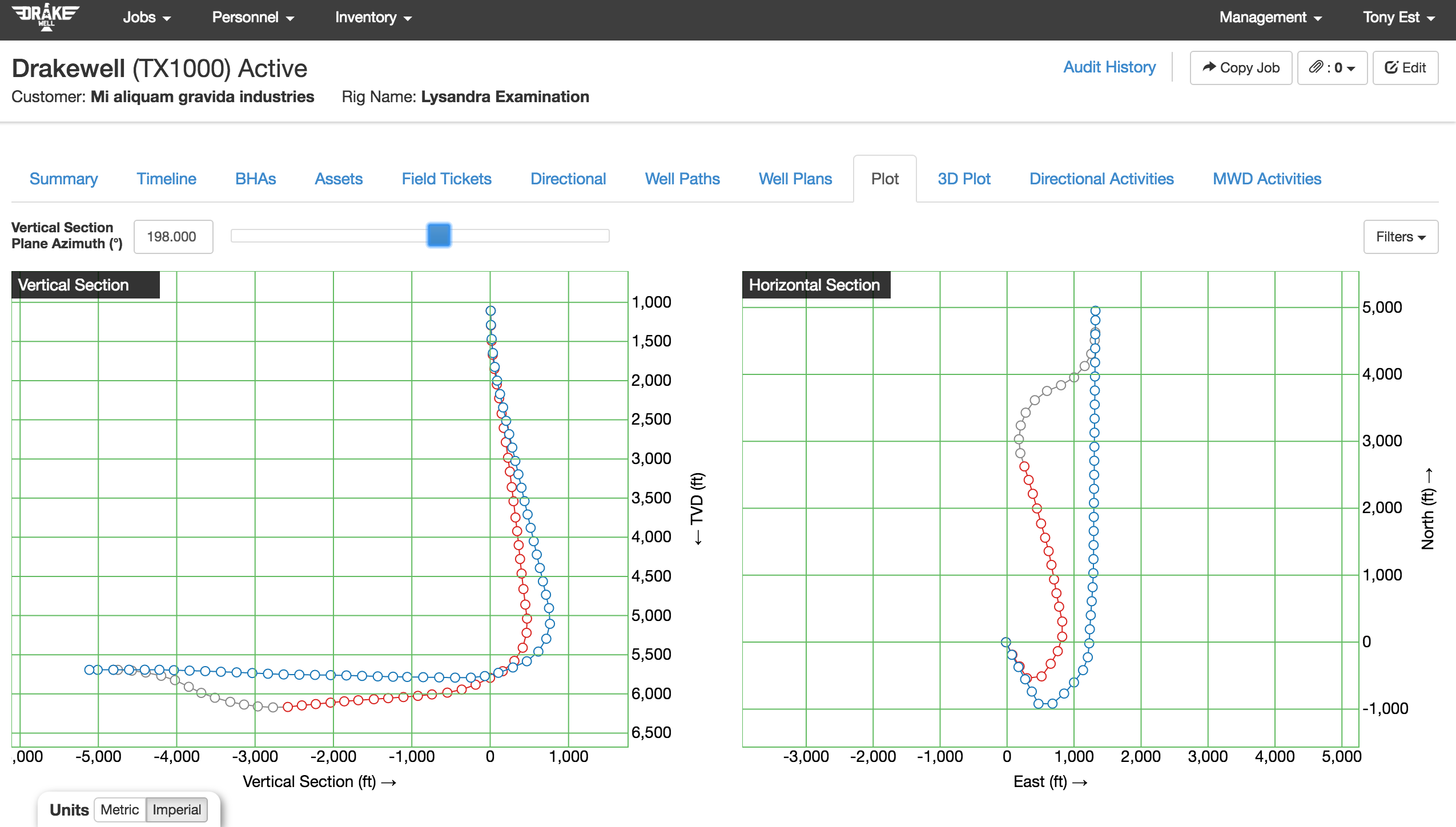Viewport: 1456px width, 827px height.
Task: Click the Edit job button
Action: [x=1405, y=68]
